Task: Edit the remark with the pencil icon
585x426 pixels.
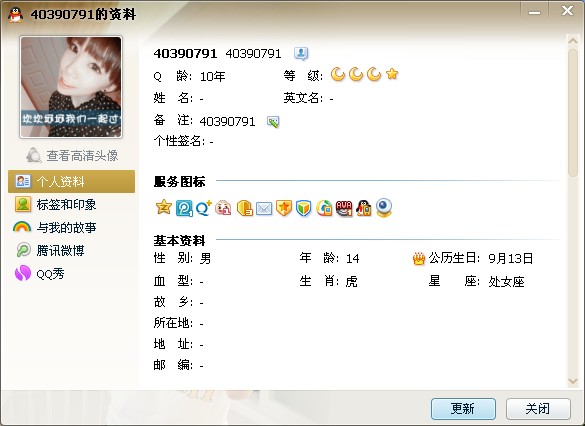Action: (x=273, y=122)
